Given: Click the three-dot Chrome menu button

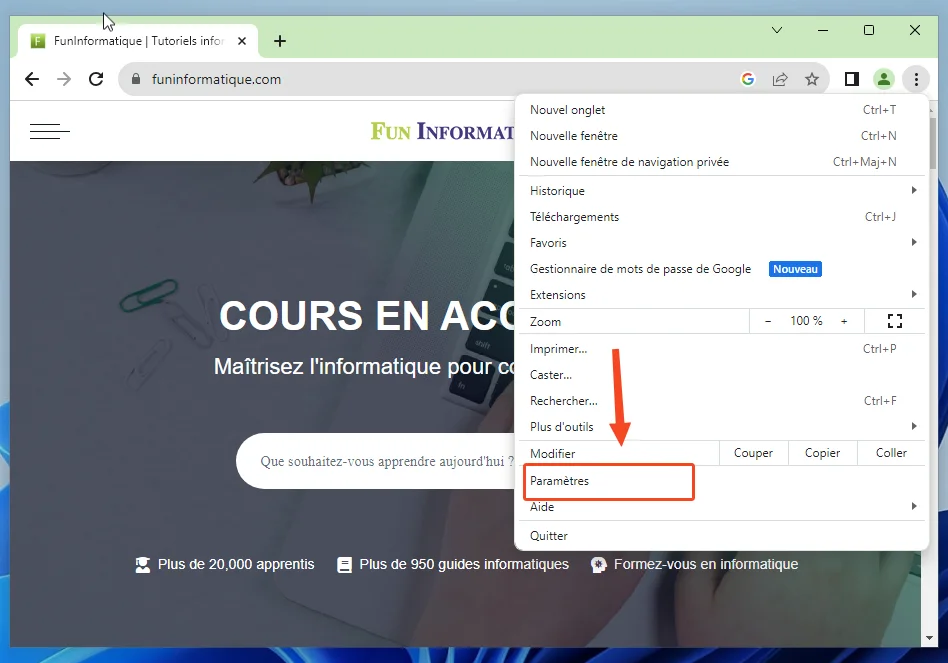Looking at the screenshot, I should click(x=916, y=79).
